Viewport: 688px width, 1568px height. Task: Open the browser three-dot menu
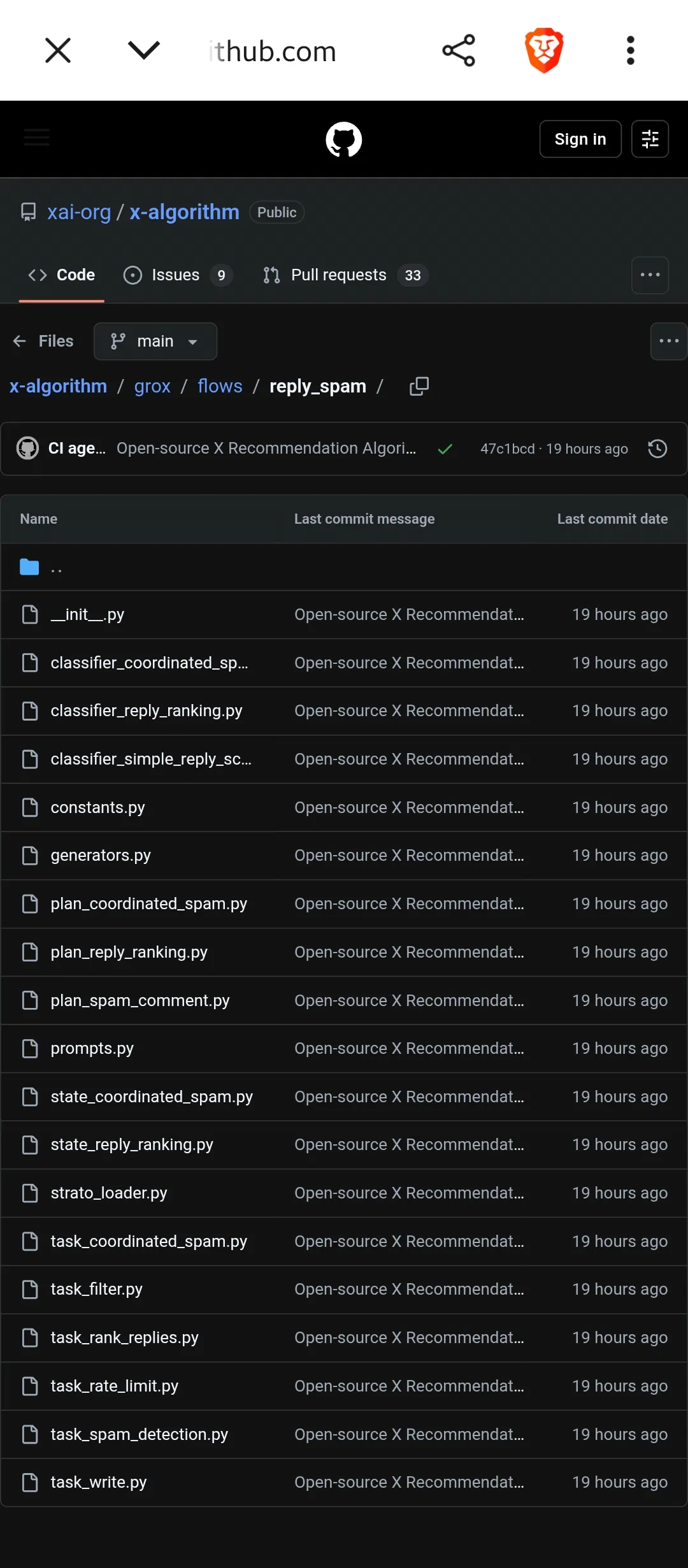coord(631,50)
